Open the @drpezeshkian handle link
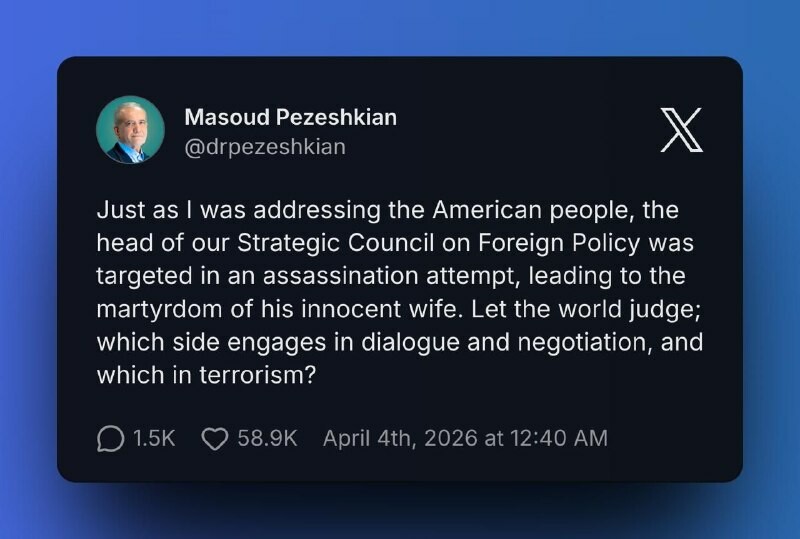Image resolution: width=800 pixels, height=539 pixels. pos(265,147)
